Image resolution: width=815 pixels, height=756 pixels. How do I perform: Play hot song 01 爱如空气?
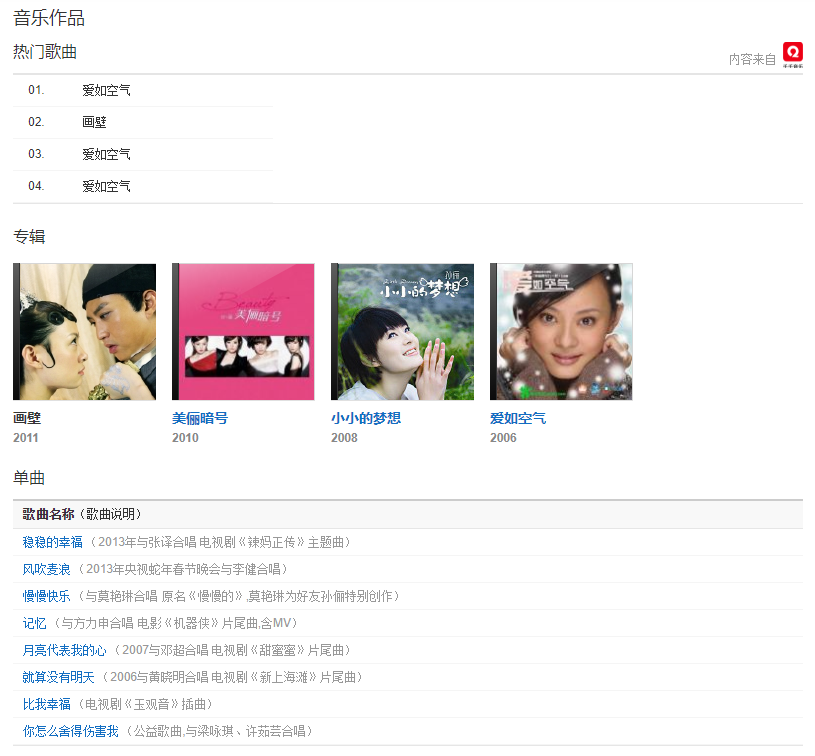click(106, 90)
